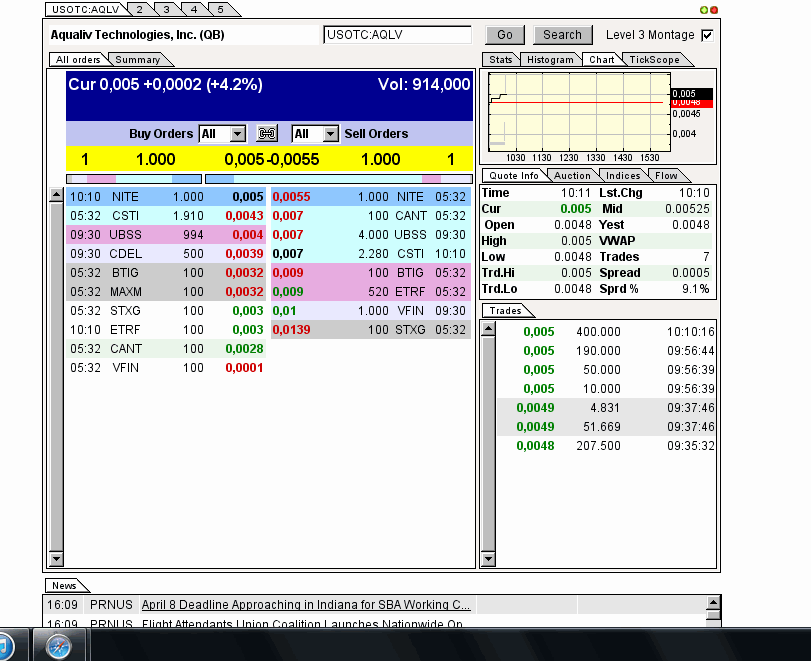Open the Buy Orders All dropdown

click(222, 134)
